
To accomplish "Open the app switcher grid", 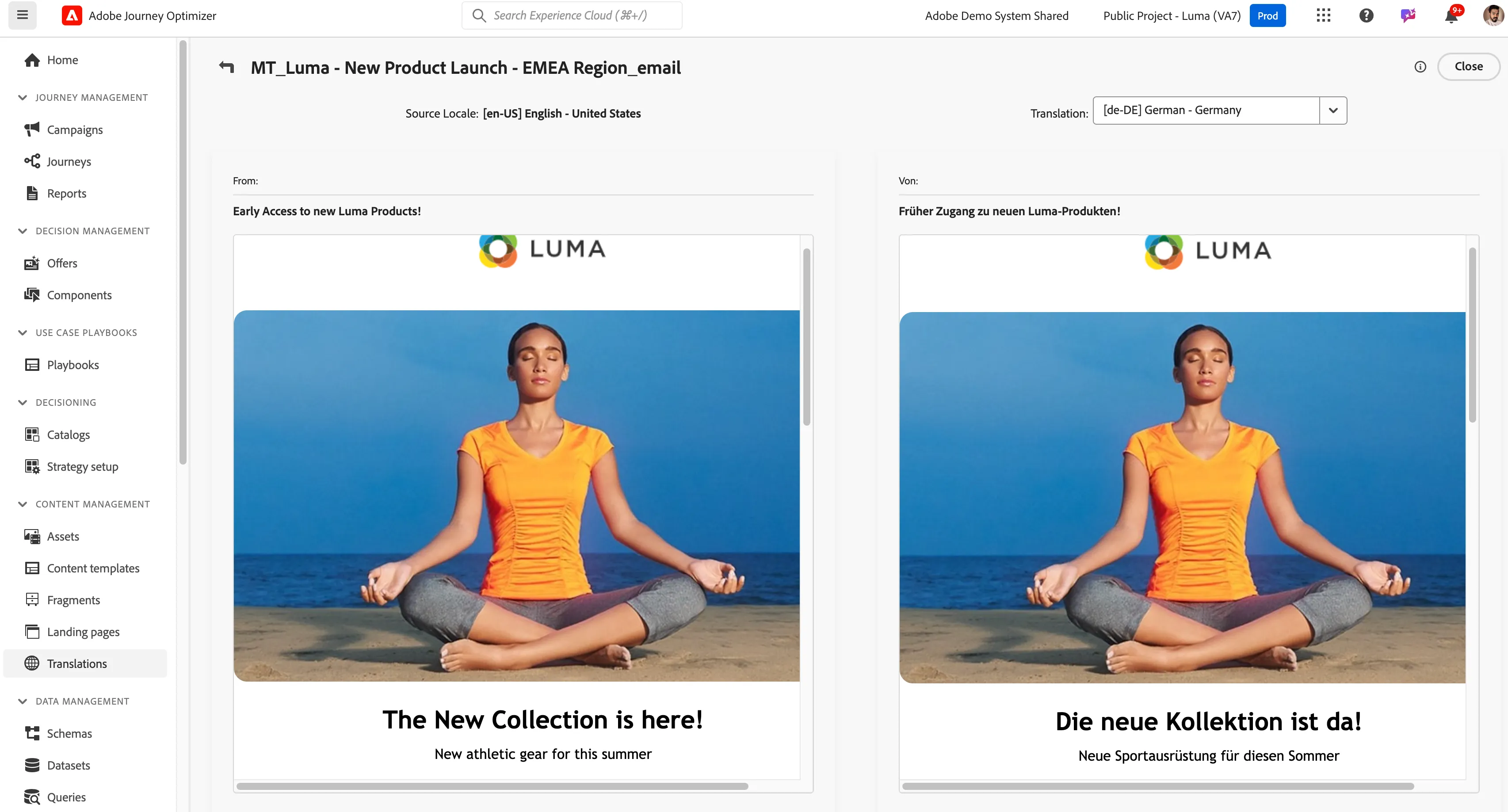I will point(1323,16).
